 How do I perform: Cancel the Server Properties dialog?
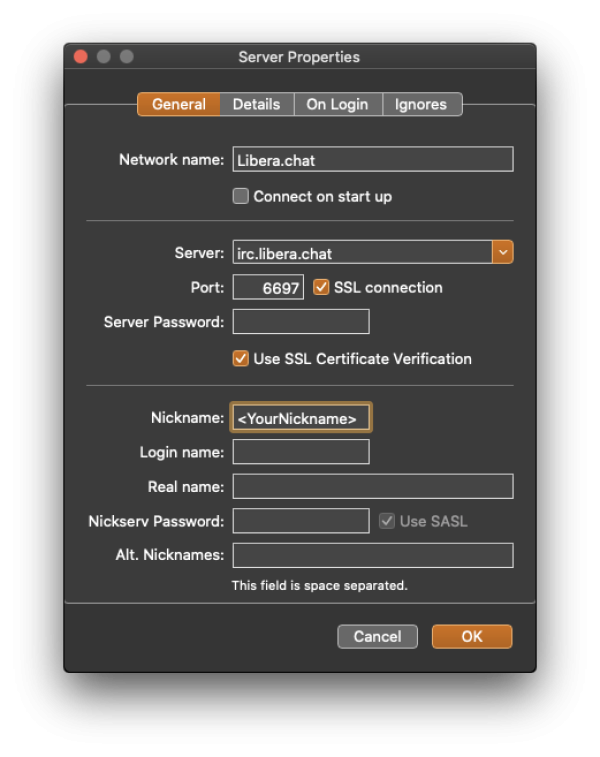coord(377,636)
